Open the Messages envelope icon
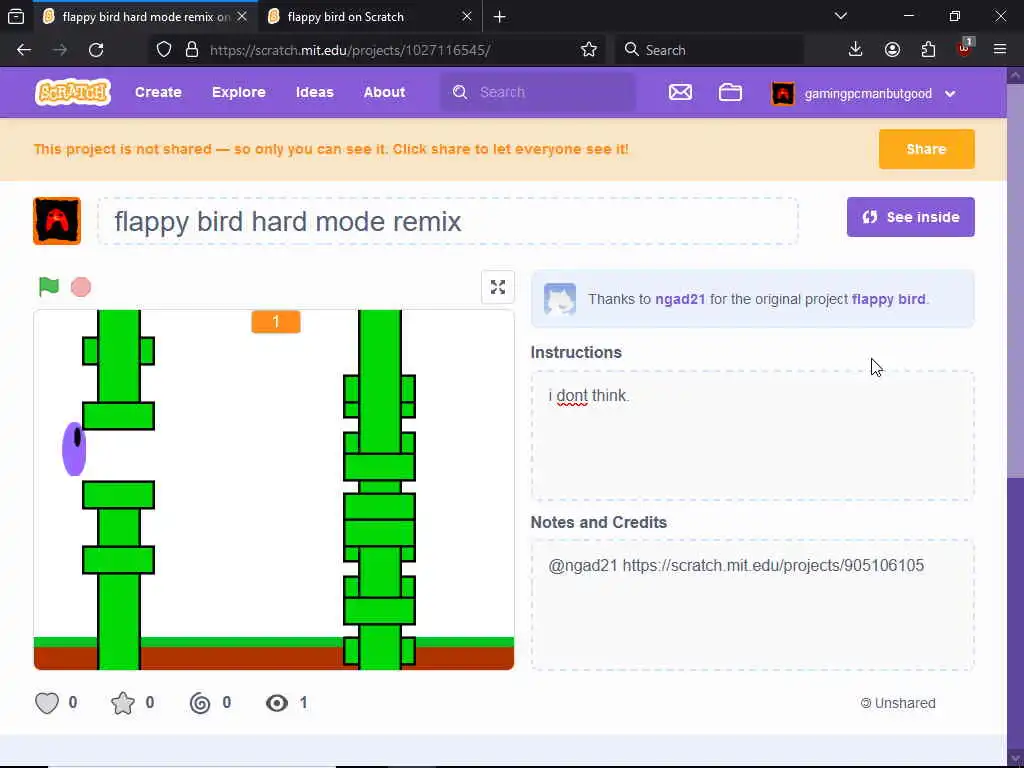The image size is (1024, 768). pyautogui.click(x=680, y=92)
